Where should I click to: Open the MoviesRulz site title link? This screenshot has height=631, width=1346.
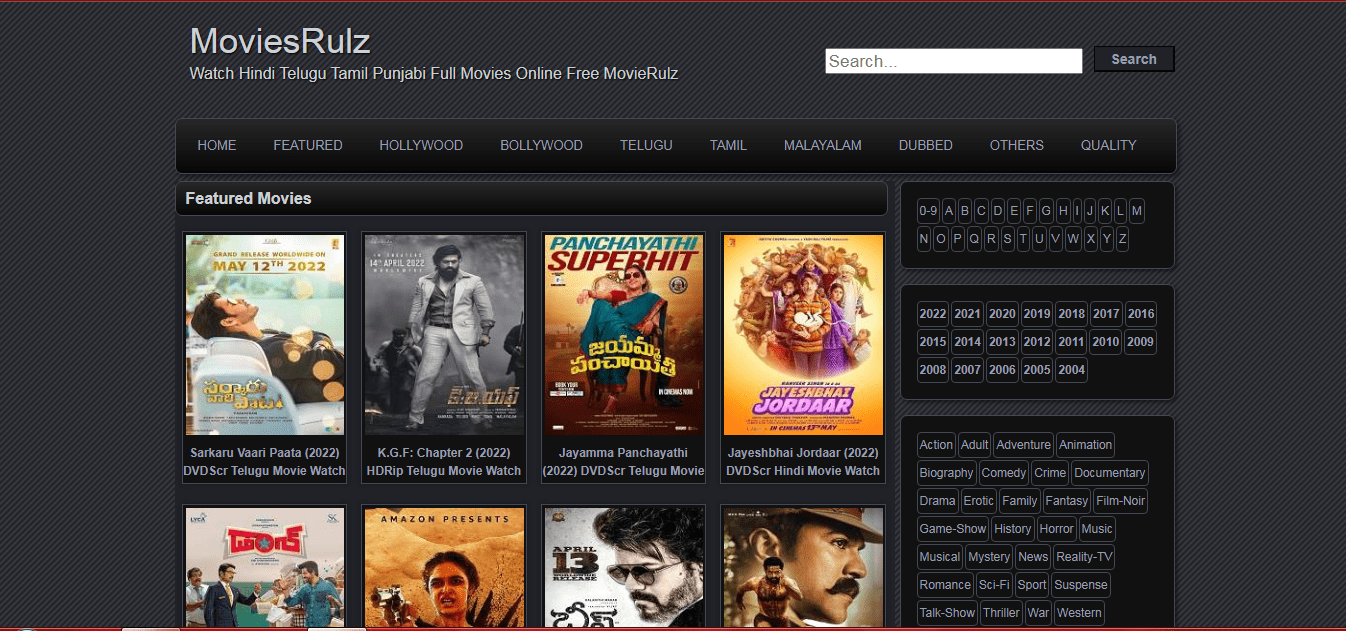pos(280,41)
